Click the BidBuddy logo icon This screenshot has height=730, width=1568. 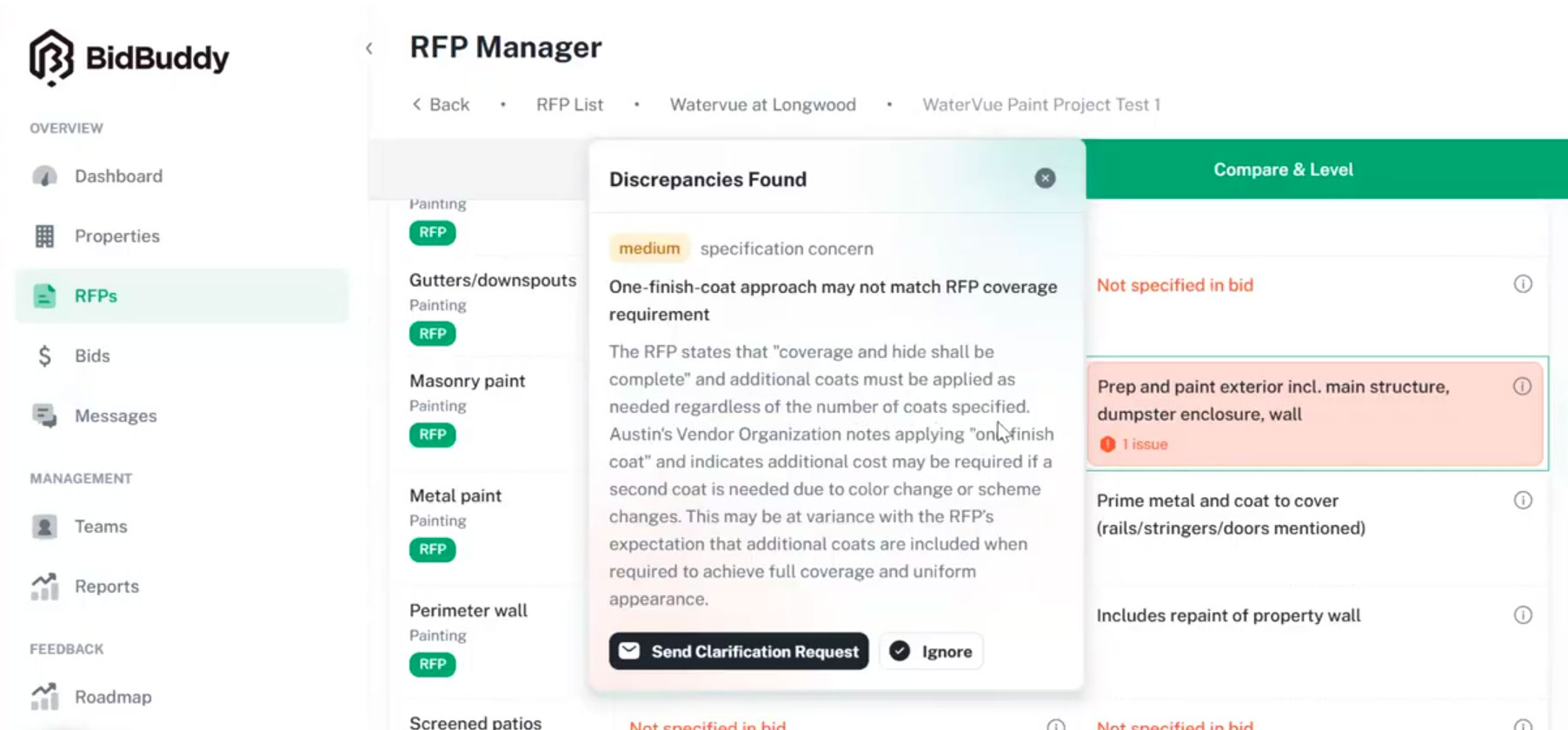pos(51,58)
